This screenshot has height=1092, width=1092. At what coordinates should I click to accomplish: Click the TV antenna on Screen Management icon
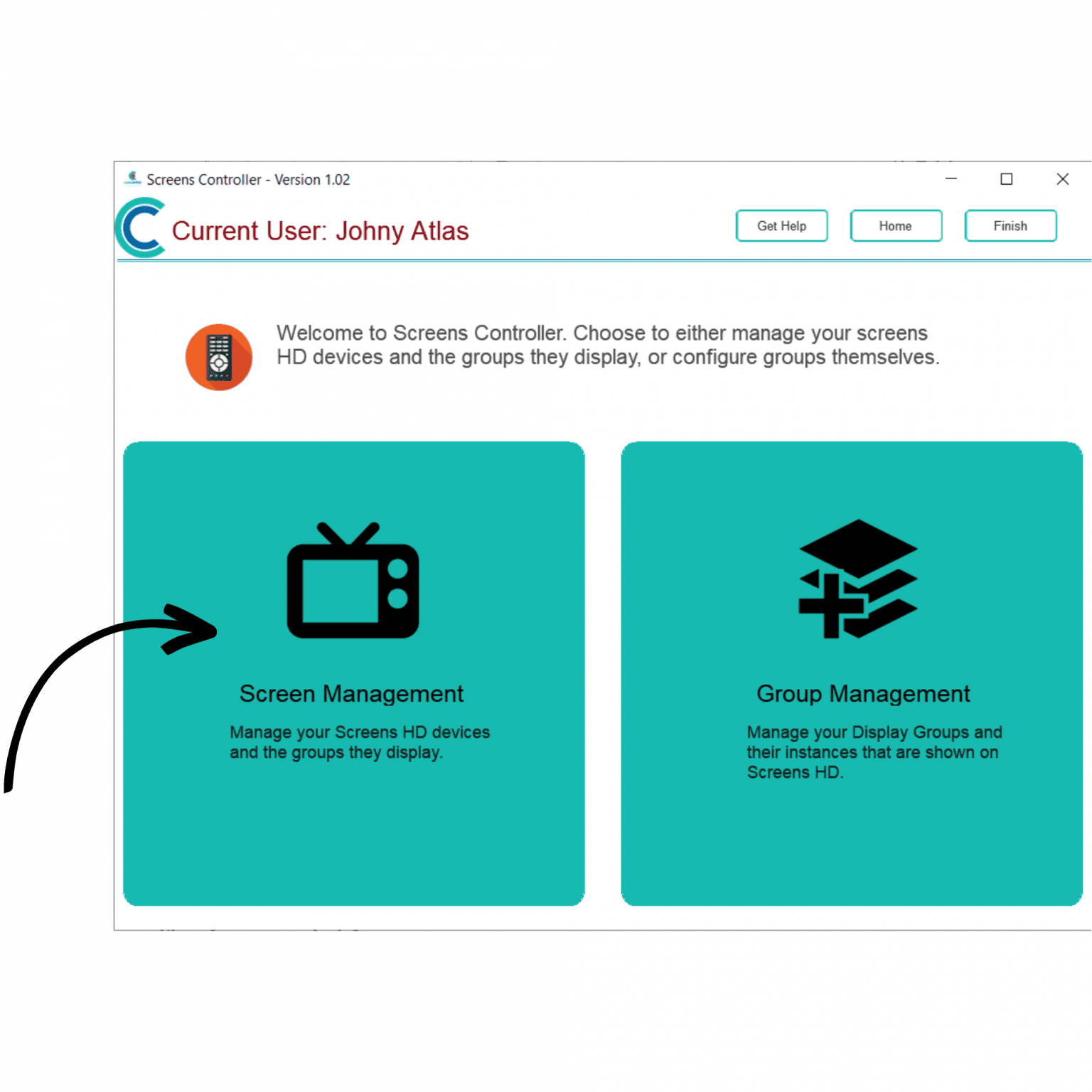348,533
